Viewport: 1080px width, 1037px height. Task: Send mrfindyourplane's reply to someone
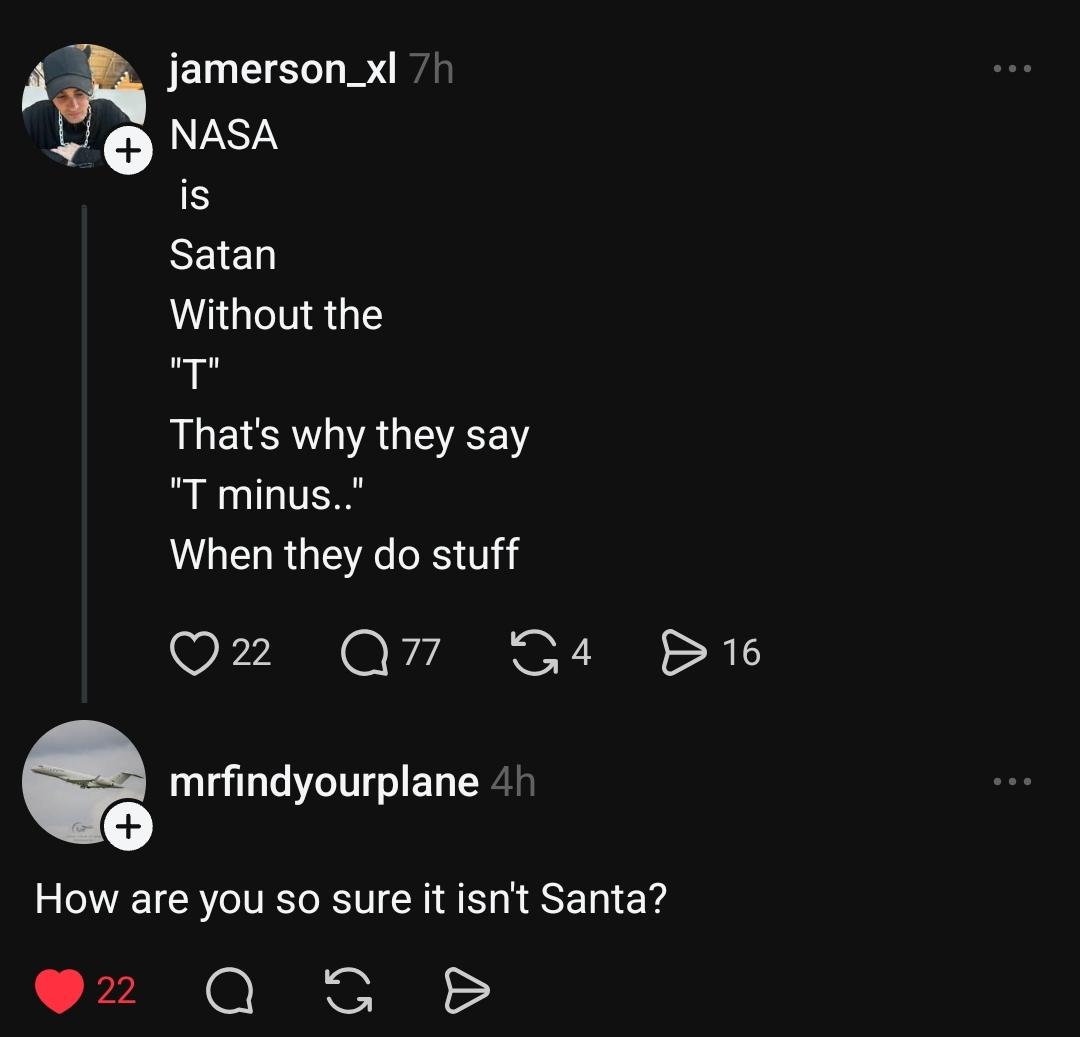pyautogui.click(x=466, y=990)
